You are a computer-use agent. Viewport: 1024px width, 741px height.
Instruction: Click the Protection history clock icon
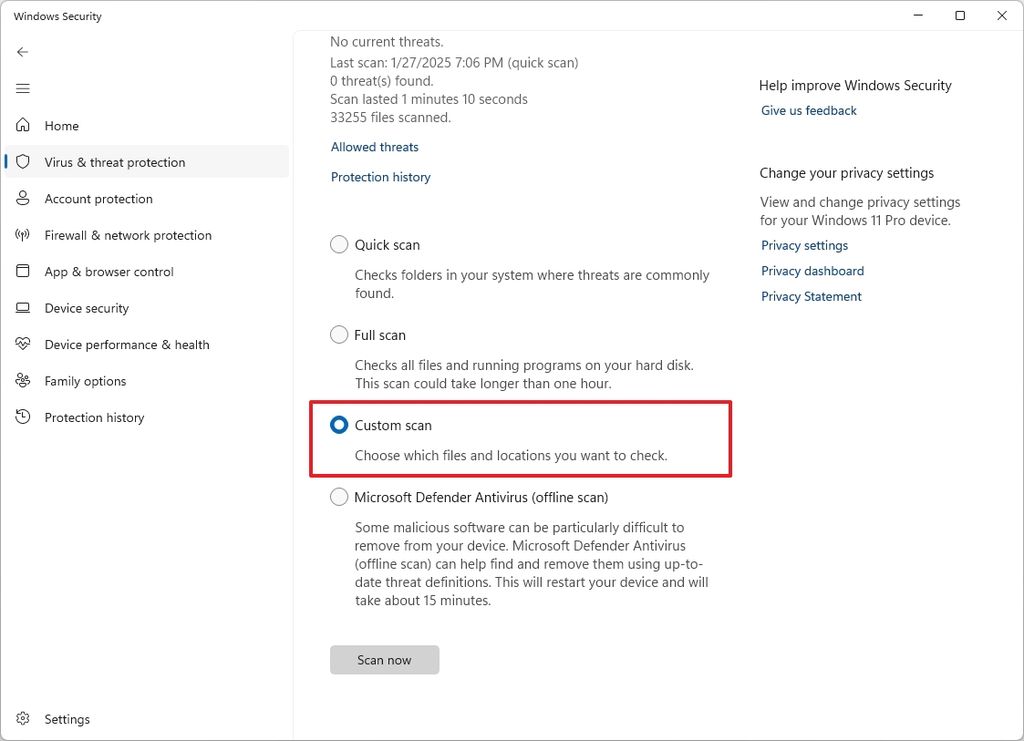pyautogui.click(x=22, y=417)
